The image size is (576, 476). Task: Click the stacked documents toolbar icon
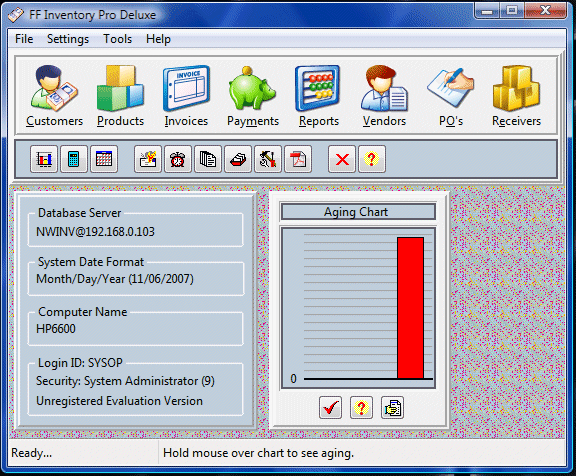pos(208,159)
